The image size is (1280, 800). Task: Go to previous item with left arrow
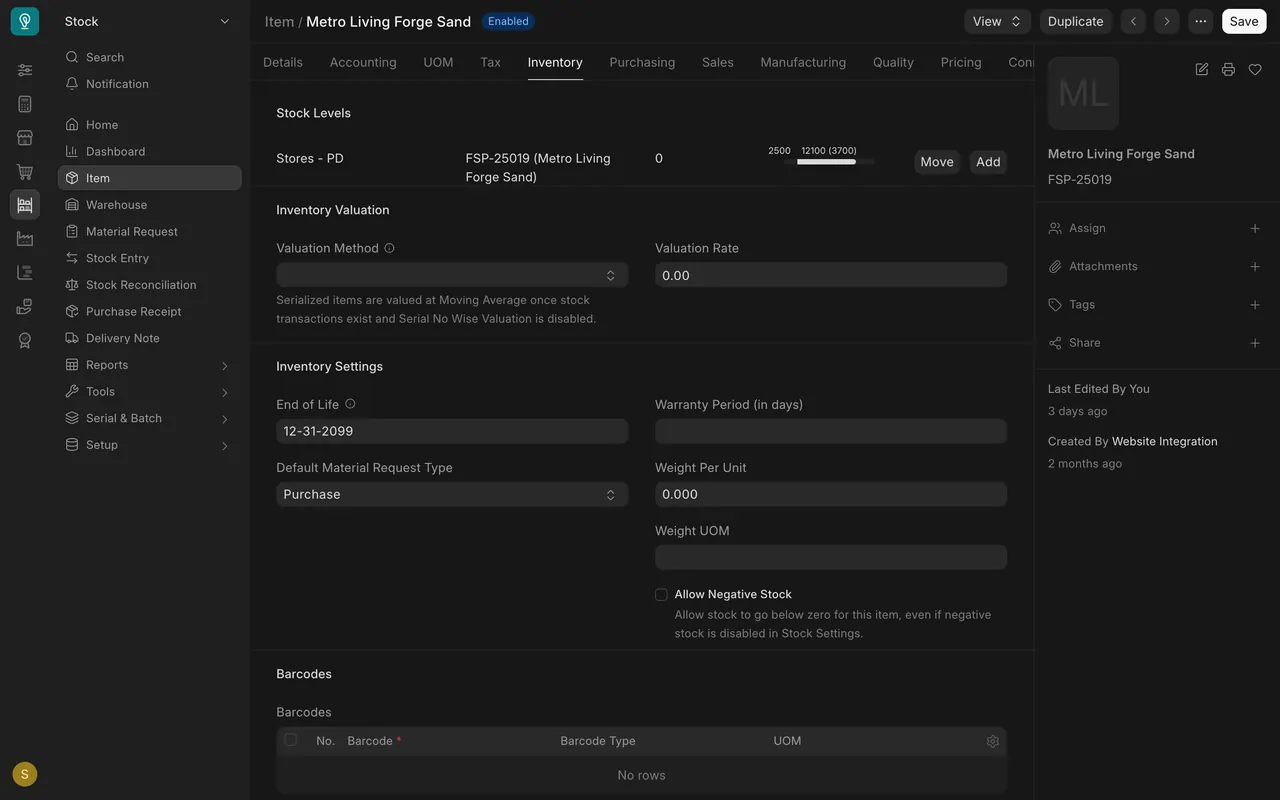(x=1133, y=21)
